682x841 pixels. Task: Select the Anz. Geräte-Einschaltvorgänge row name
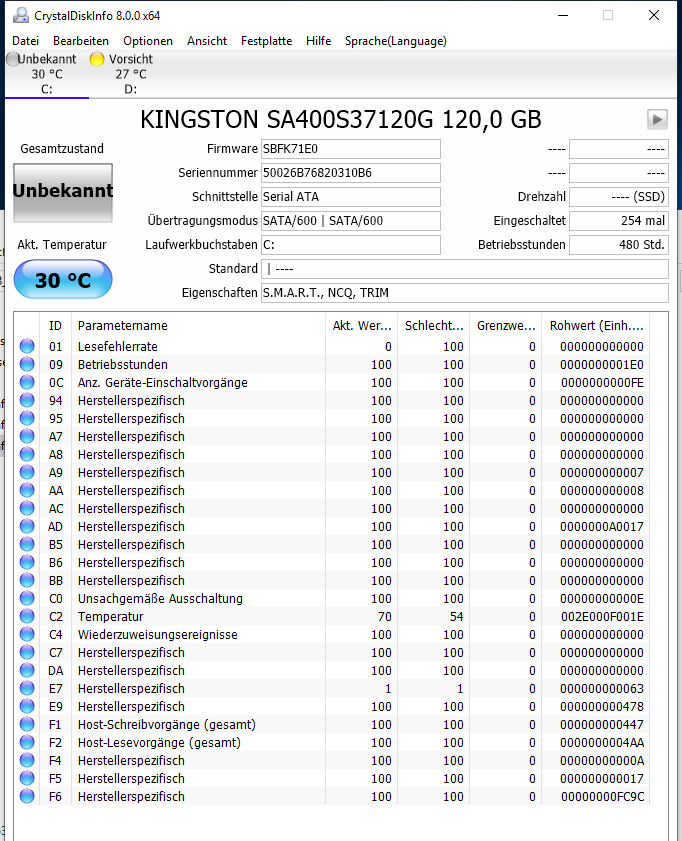(x=162, y=382)
